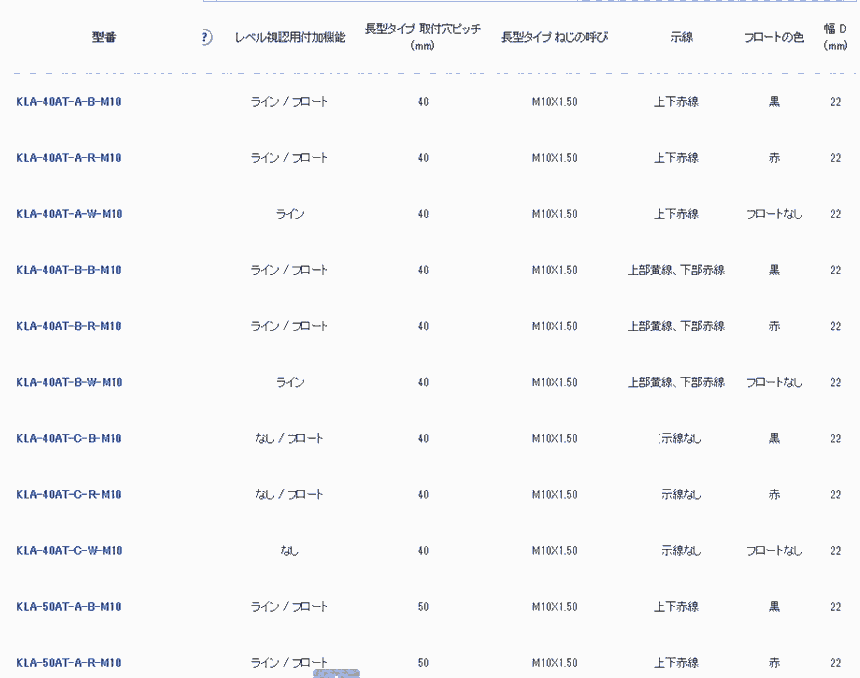Click the 長型タイプ 取付穴ピッチ column header
Image resolution: width=860 pixels, height=678 pixels.
422,37
